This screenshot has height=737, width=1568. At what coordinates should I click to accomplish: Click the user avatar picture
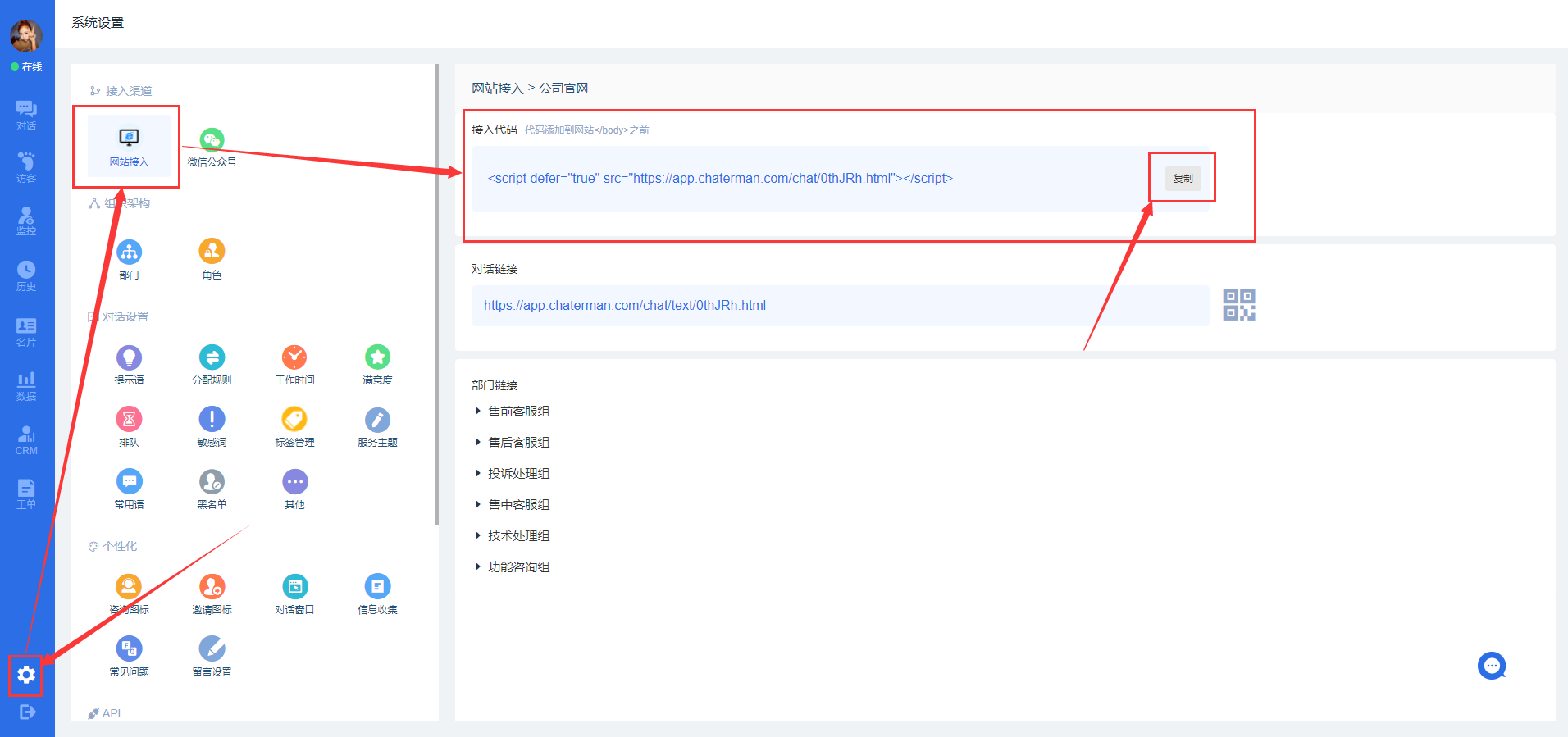(26, 36)
